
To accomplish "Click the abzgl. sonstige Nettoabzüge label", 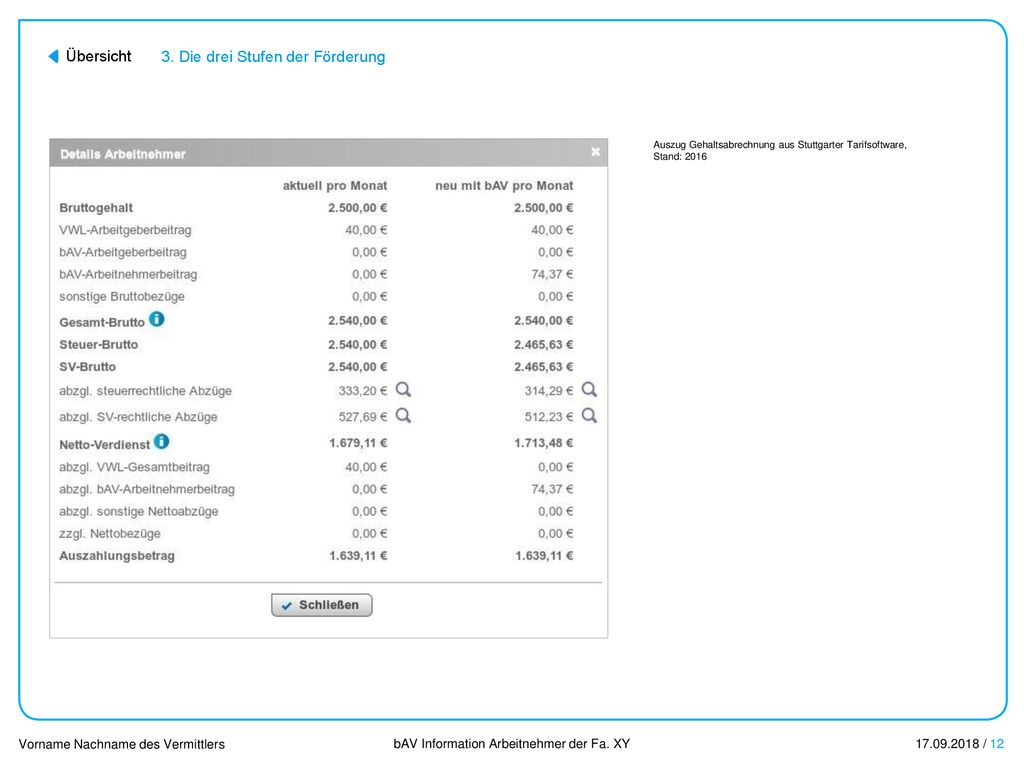I will 138,511.
